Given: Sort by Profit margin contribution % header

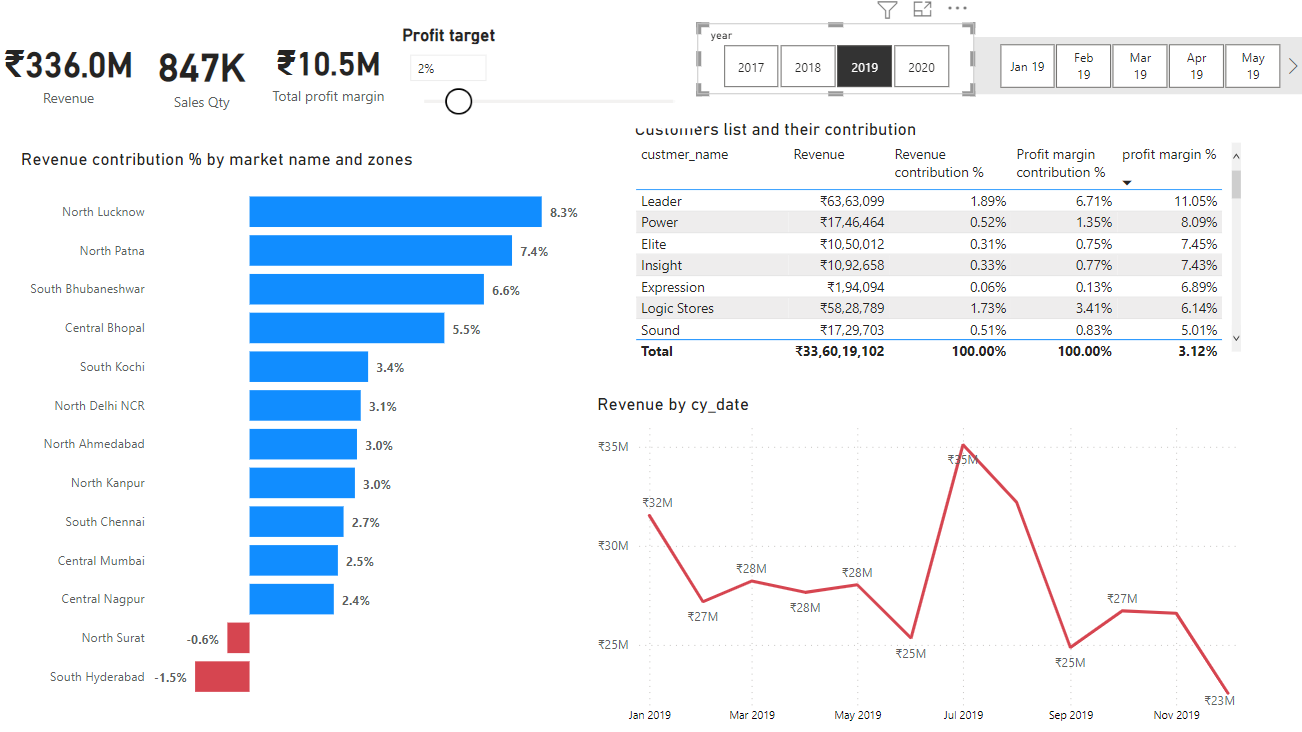Looking at the screenshot, I should pos(1061,163).
